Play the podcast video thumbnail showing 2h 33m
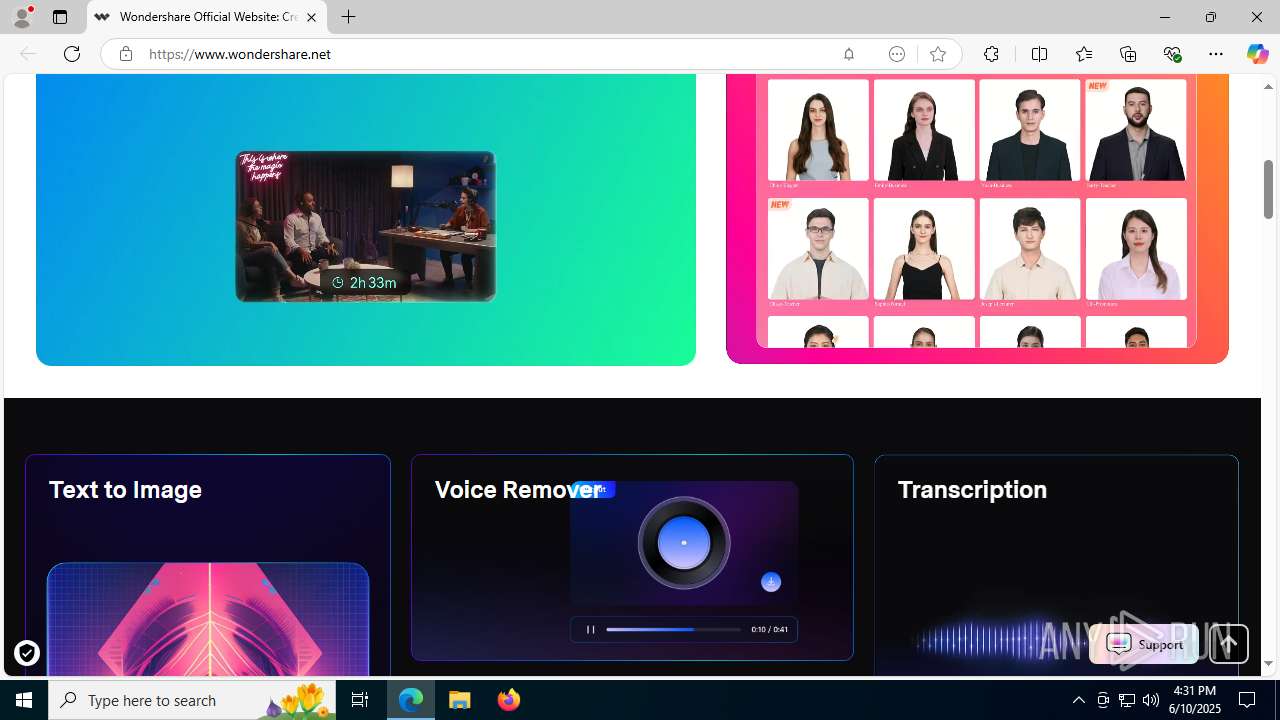This screenshot has height=720, width=1280. tap(365, 226)
